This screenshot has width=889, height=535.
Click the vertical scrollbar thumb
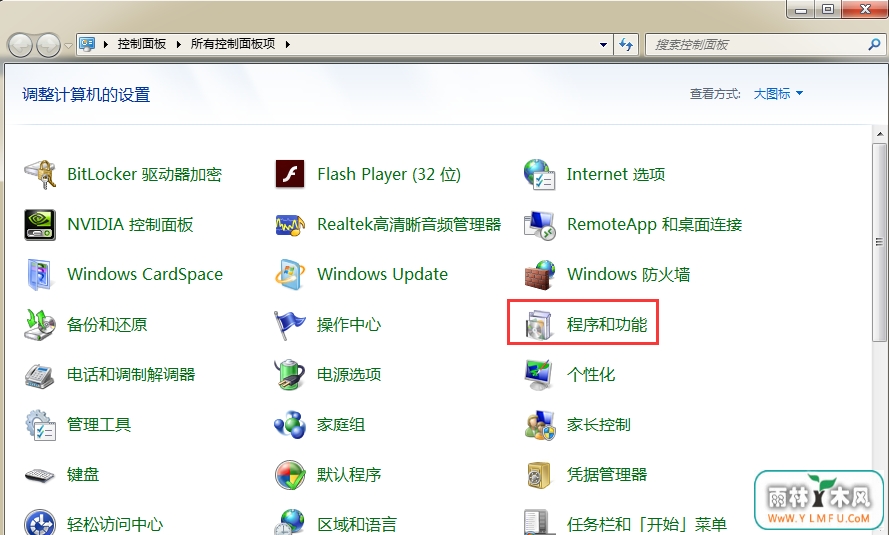[879, 243]
